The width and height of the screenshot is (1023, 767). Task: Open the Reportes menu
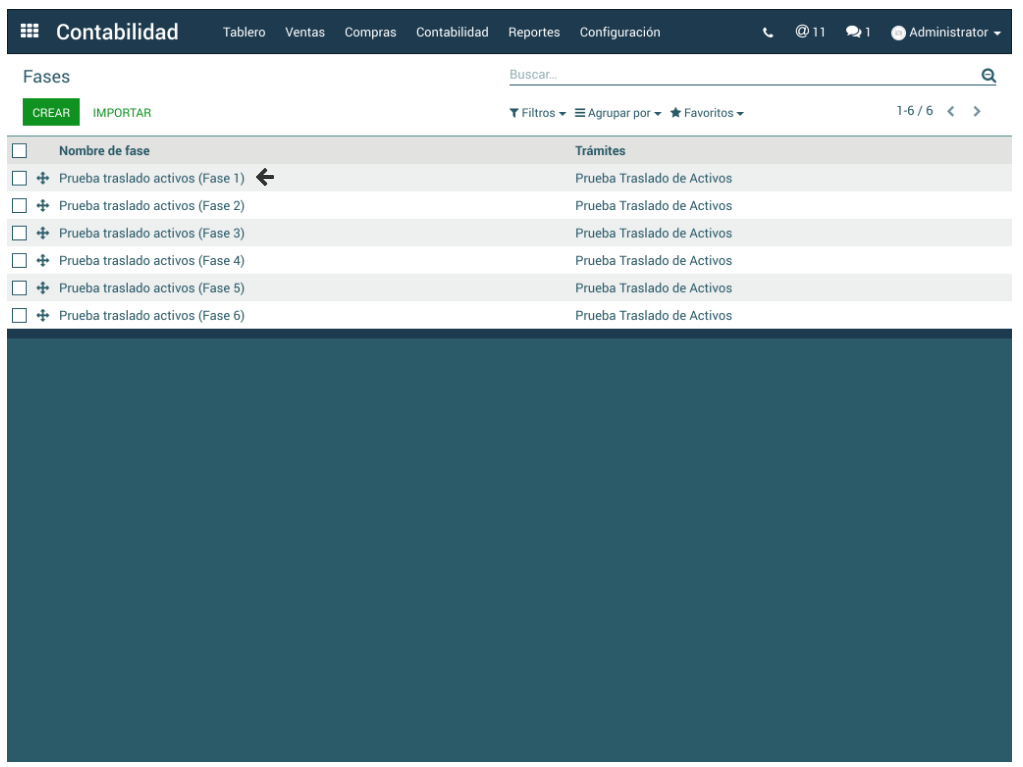pos(534,33)
